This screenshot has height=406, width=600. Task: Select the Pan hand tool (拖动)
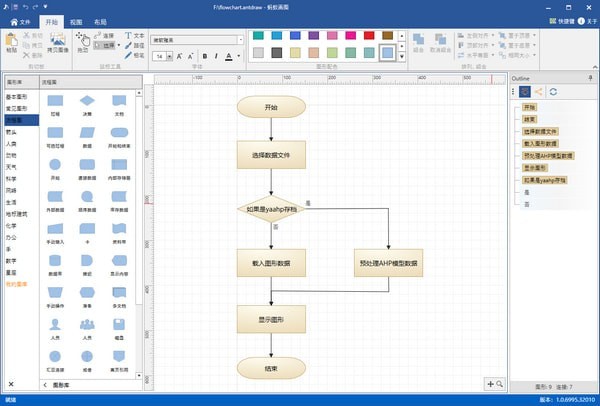[83, 42]
